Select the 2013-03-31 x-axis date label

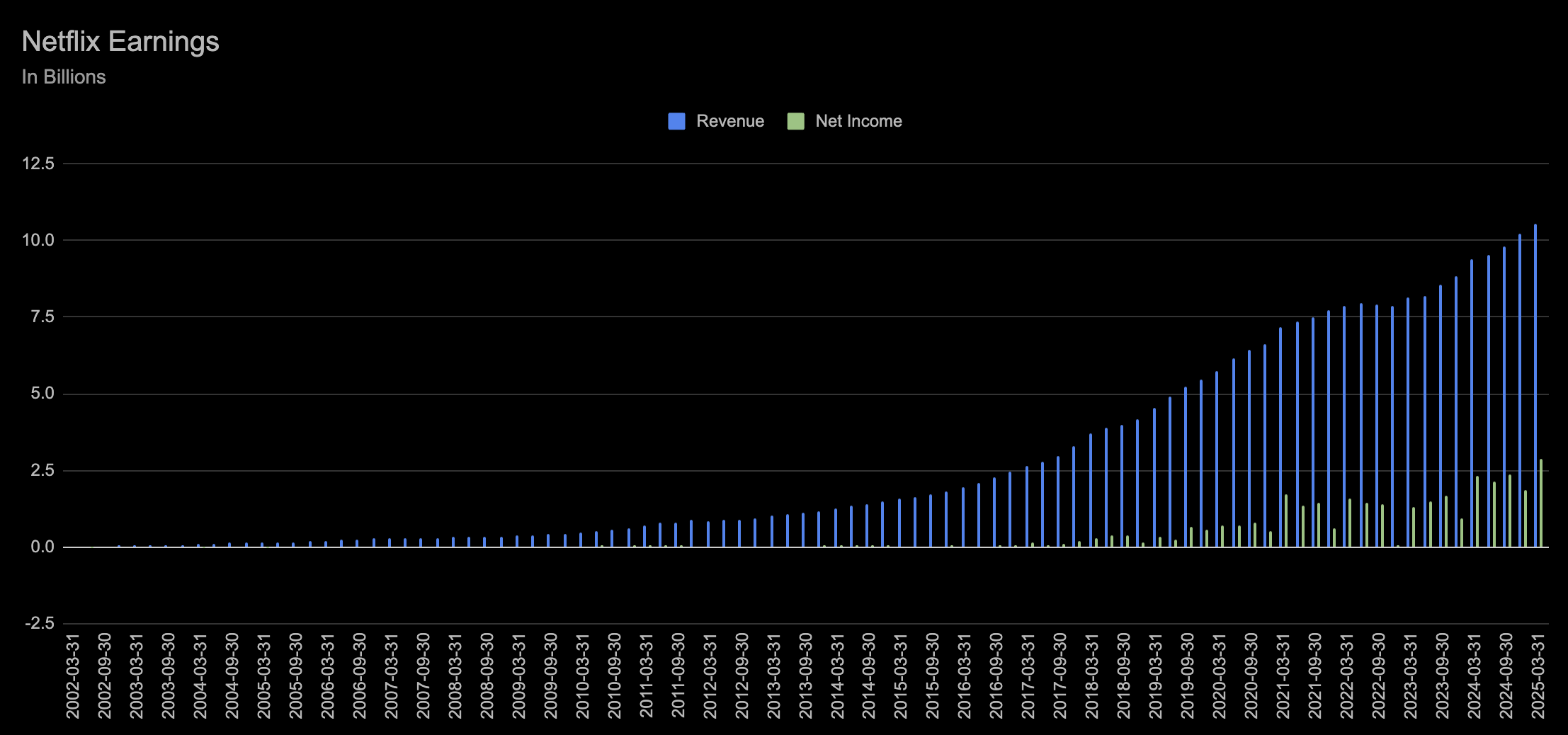click(773, 676)
